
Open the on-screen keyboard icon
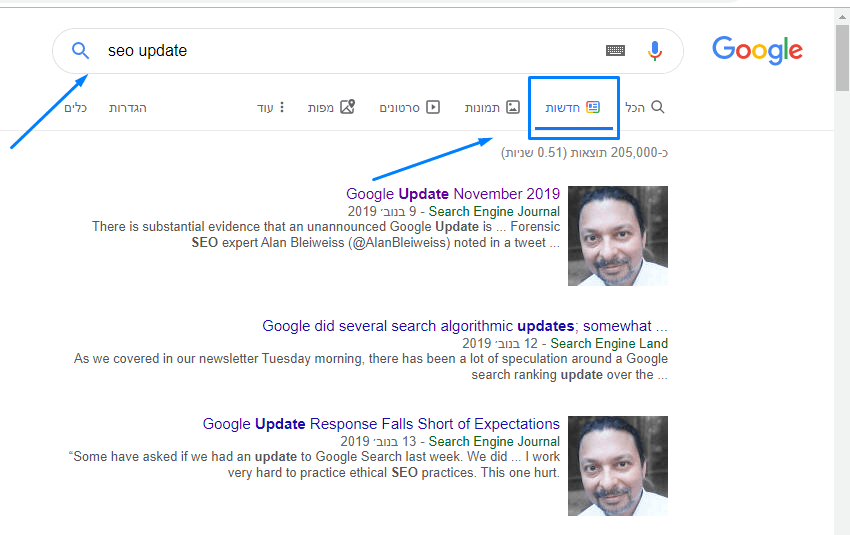[615, 50]
